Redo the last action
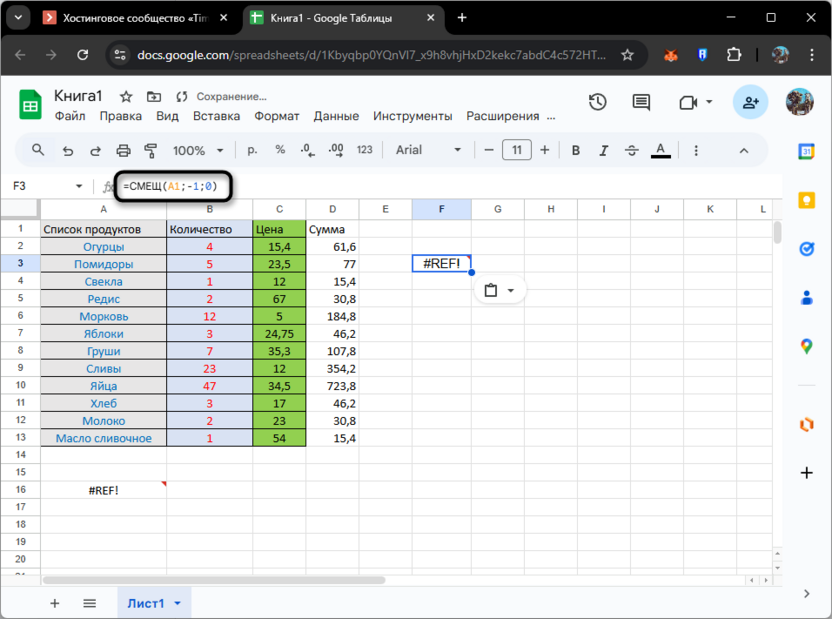The width and height of the screenshot is (832, 619). [x=96, y=151]
